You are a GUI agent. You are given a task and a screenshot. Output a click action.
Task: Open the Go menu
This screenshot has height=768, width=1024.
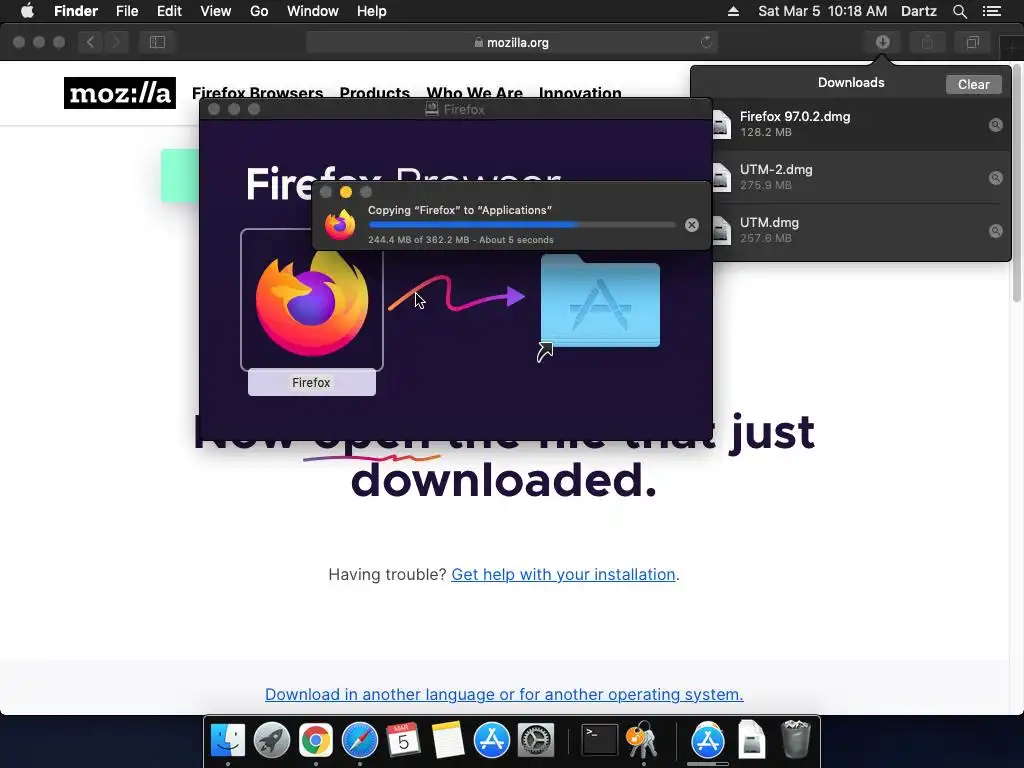(x=259, y=11)
